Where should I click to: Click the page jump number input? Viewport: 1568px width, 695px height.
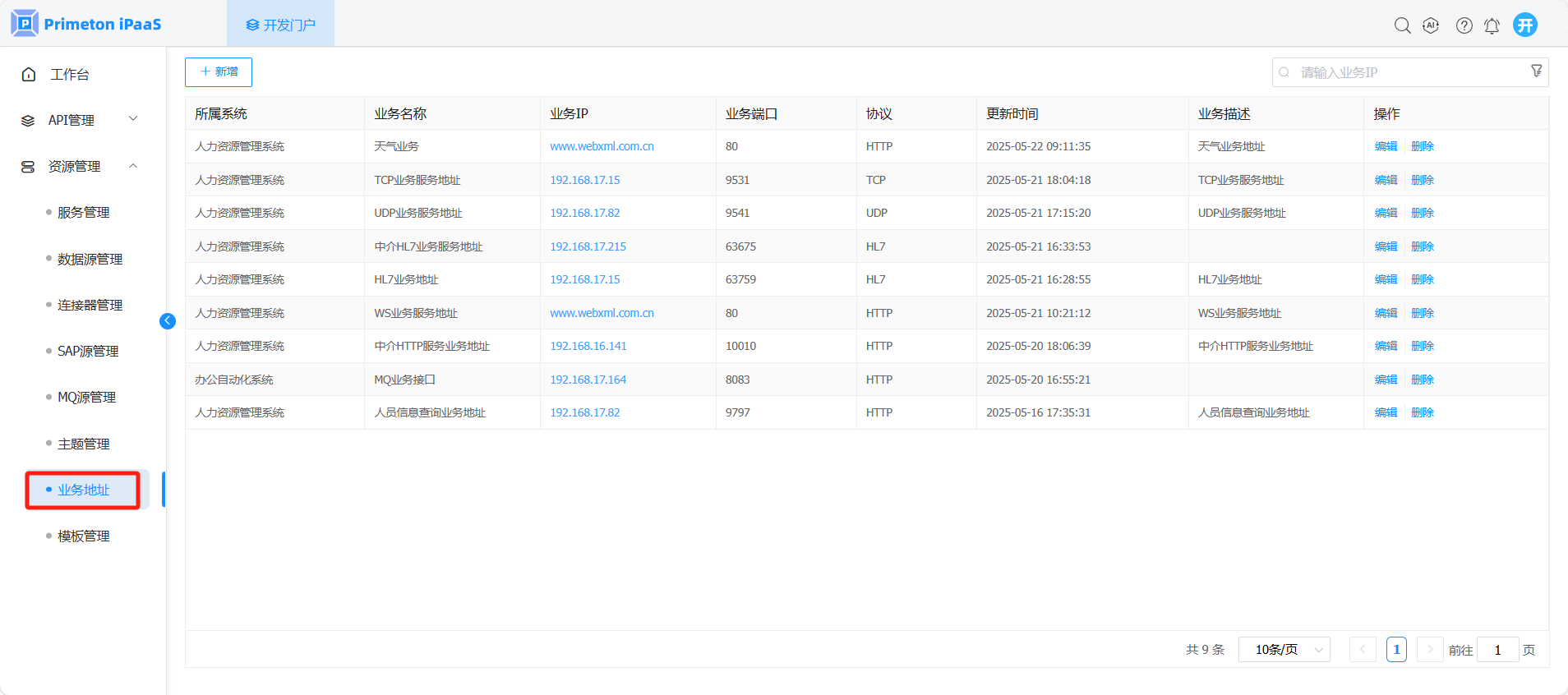[1497, 650]
